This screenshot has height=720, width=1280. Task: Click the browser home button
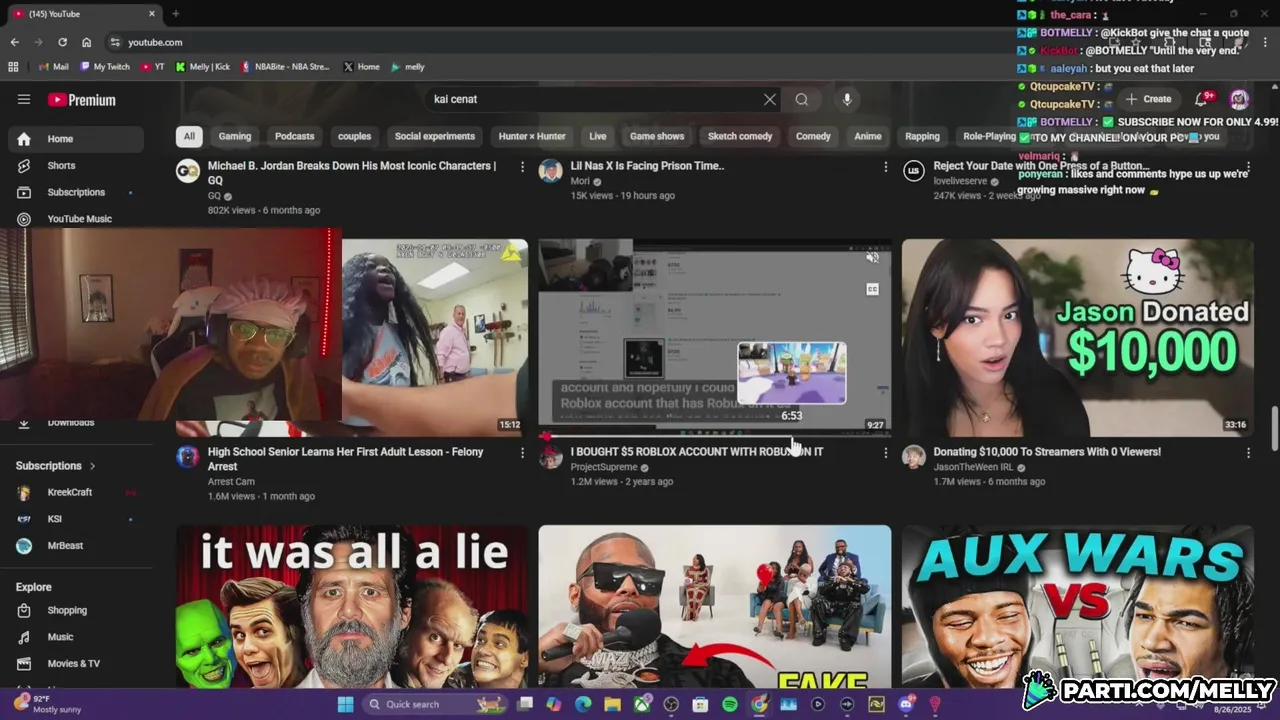(86, 42)
